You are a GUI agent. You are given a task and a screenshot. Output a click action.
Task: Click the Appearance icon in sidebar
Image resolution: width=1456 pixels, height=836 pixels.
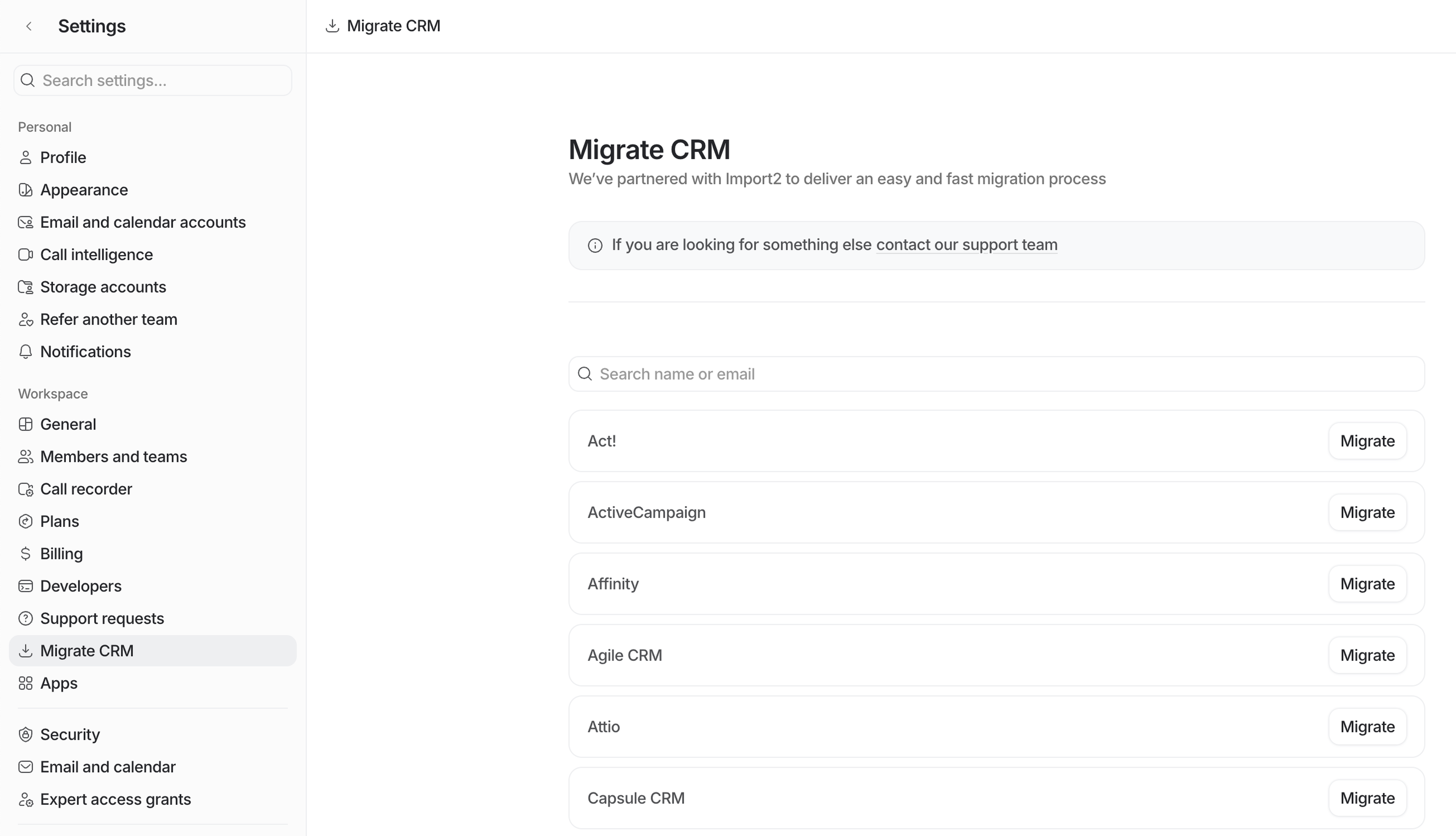25,190
